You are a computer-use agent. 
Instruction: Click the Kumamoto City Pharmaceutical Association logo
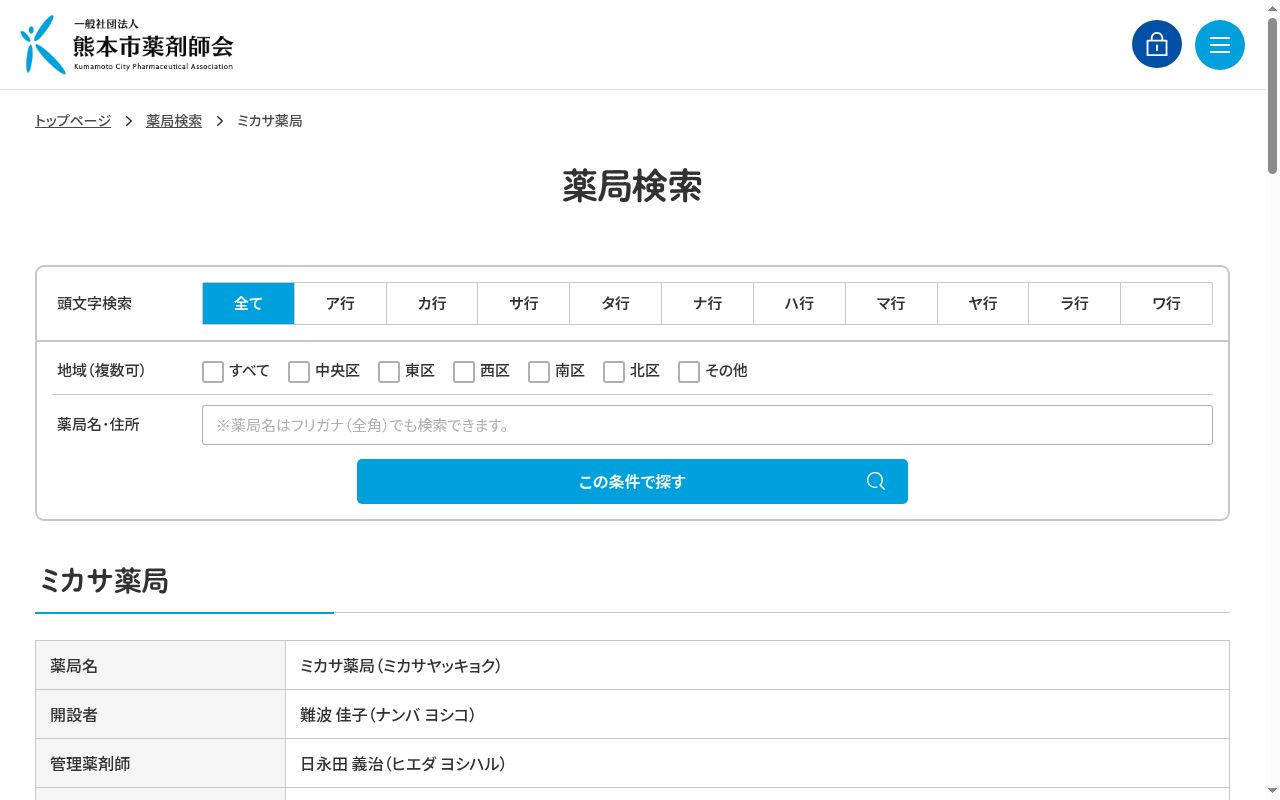click(127, 45)
